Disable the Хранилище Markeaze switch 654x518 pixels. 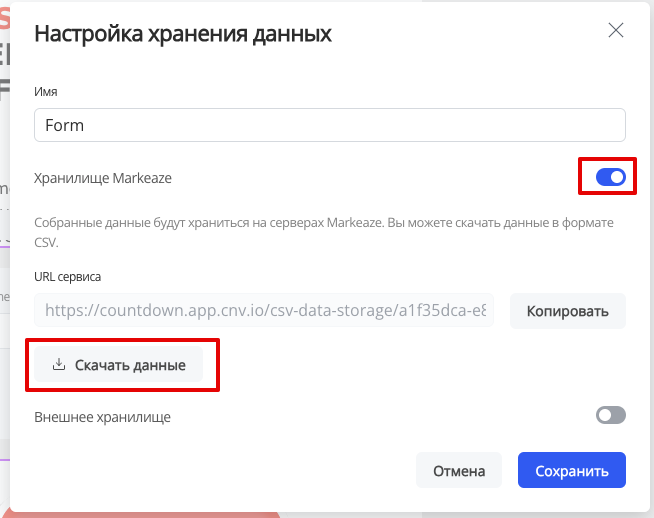coord(611,177)
